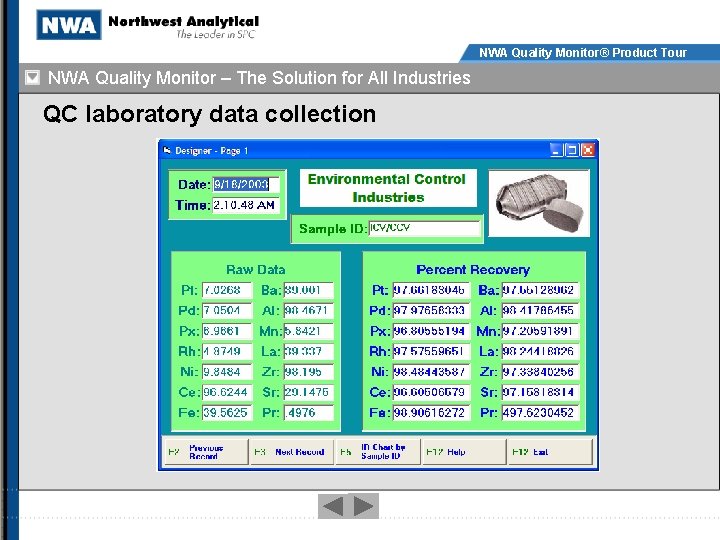Image resolution: width=720 pixels, height=540 pixels.
Task: Advance to next slide with right arrow
Action: click(x=364, y=506)
